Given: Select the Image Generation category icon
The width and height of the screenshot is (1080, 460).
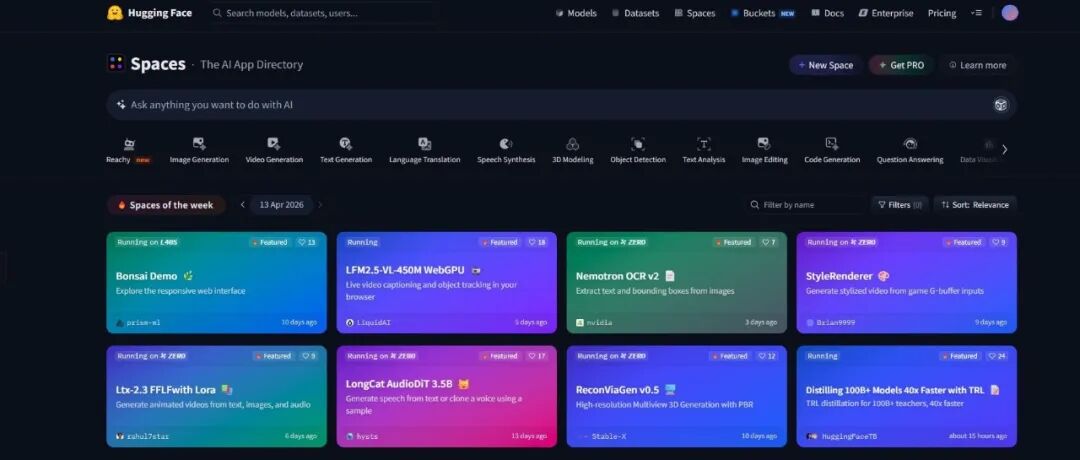Looking at the screenshot, I should tap(199, 143).
